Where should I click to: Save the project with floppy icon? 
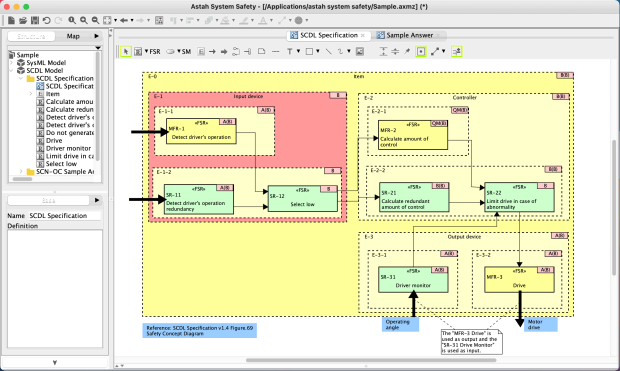coord(35,20)
